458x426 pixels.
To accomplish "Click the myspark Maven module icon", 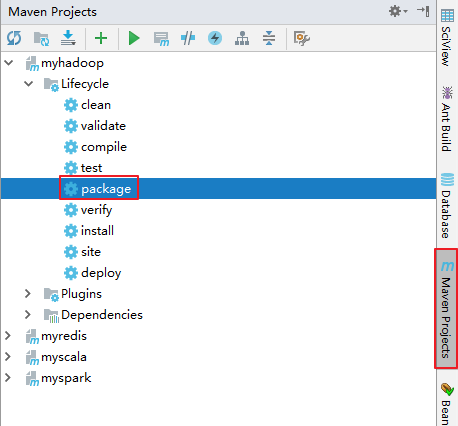I will click(32, 379).
